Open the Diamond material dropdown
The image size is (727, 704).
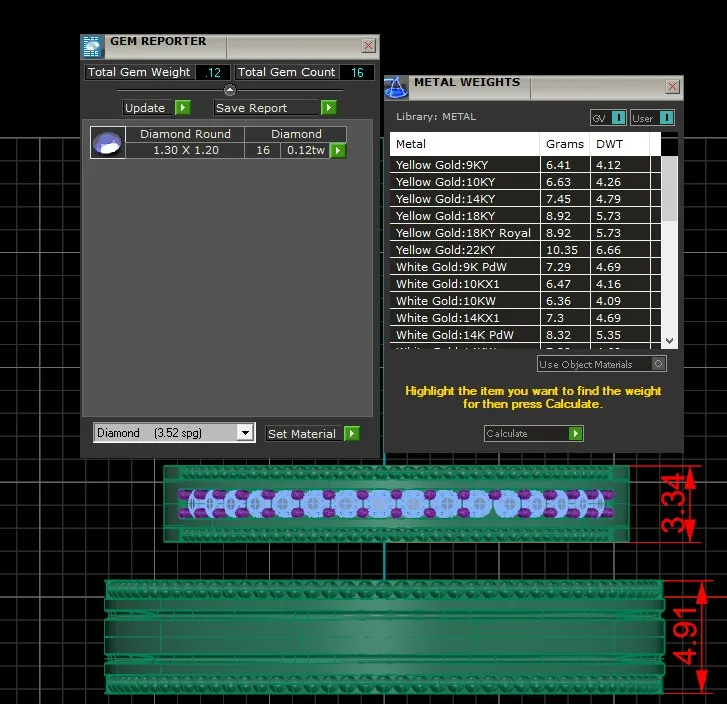[245, 433]
